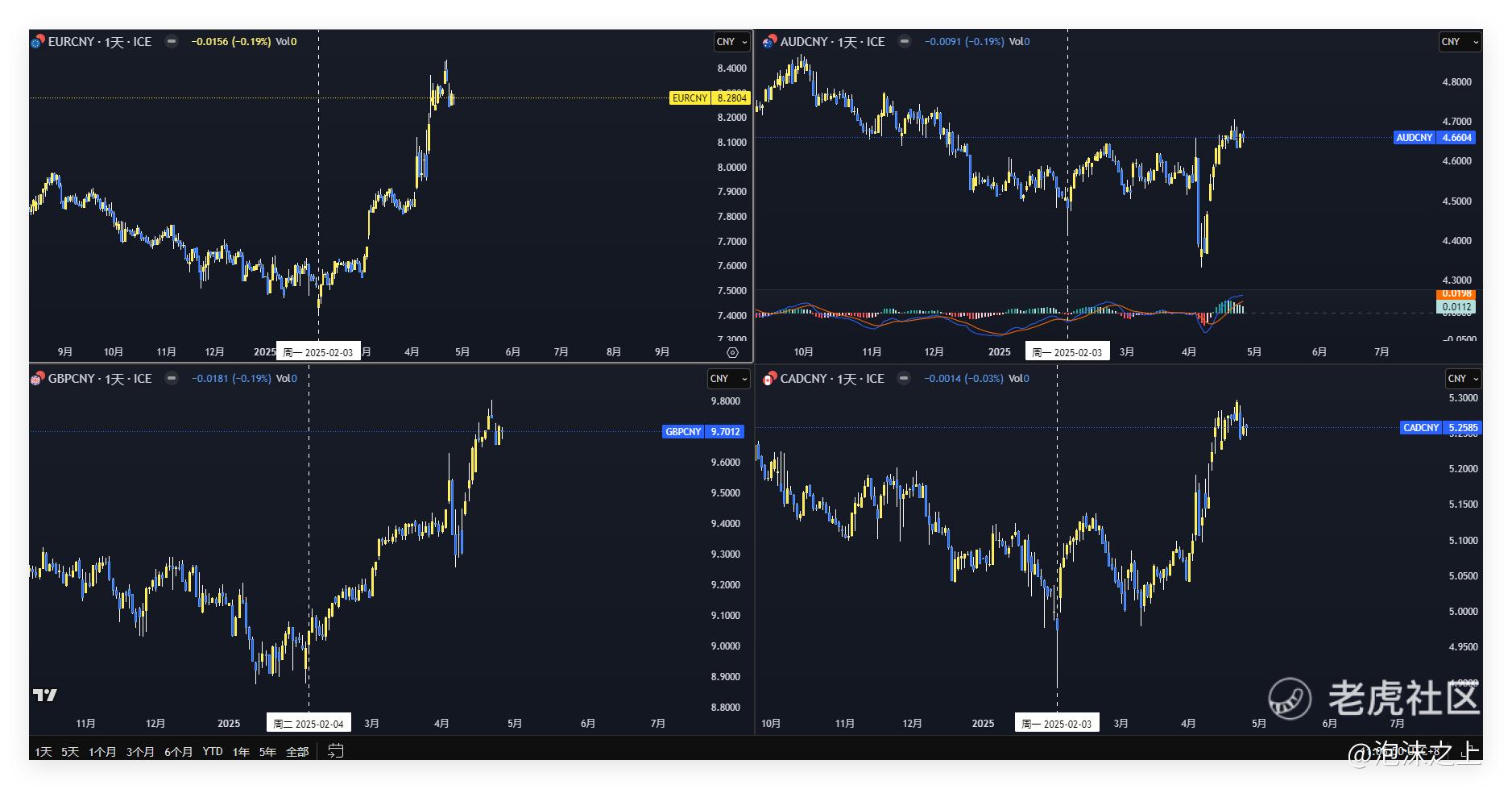
Task: Click the GBPCNY change value −0.0181 (−0.19%)
Action: tap(231, 379)
